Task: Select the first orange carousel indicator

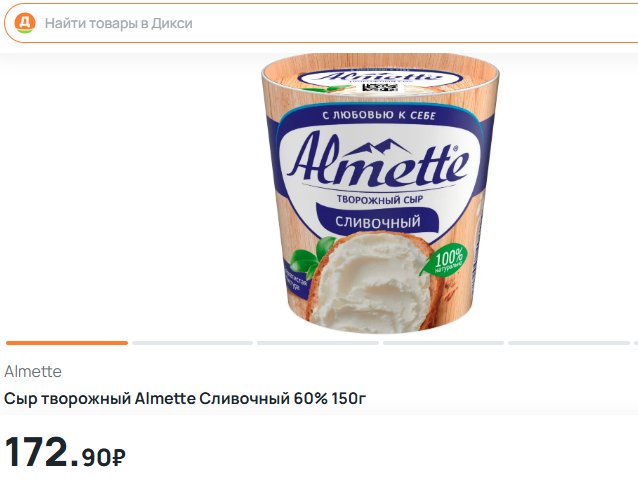Action: (67, 343)
